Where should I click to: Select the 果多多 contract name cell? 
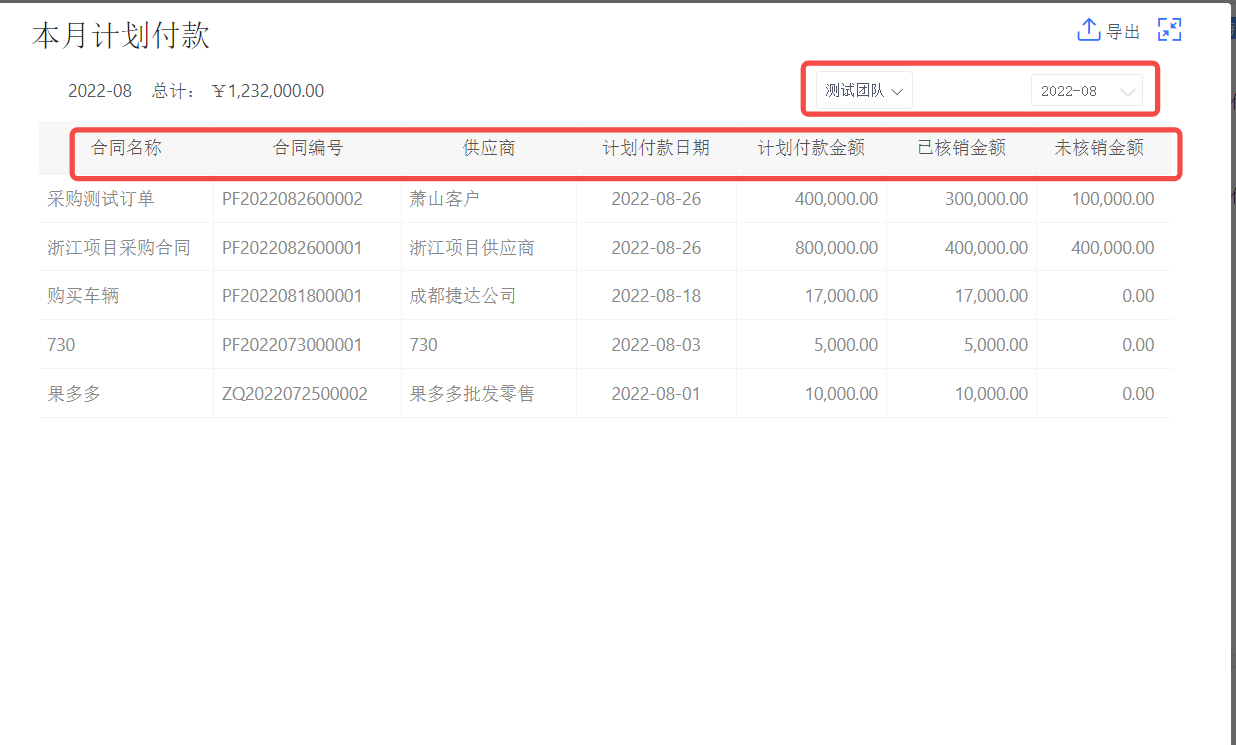[74, 394]
